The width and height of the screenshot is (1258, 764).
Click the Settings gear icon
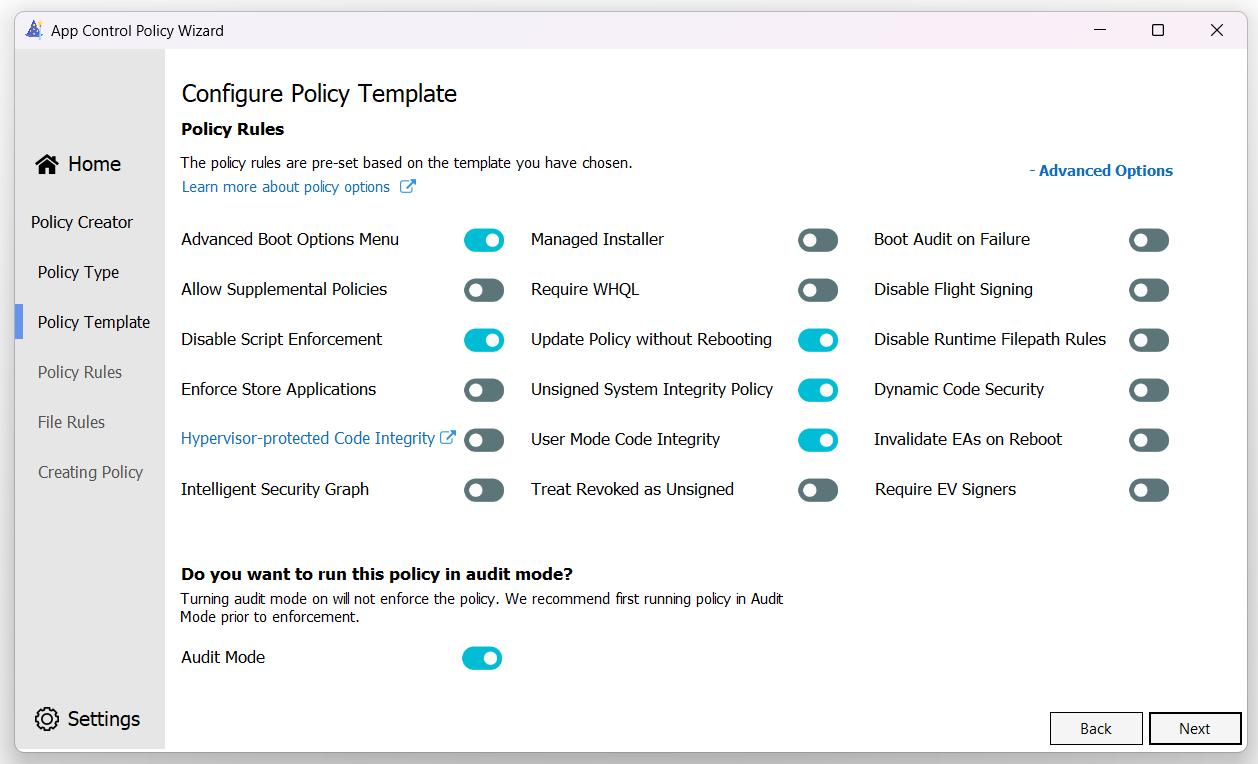point(47,719)
